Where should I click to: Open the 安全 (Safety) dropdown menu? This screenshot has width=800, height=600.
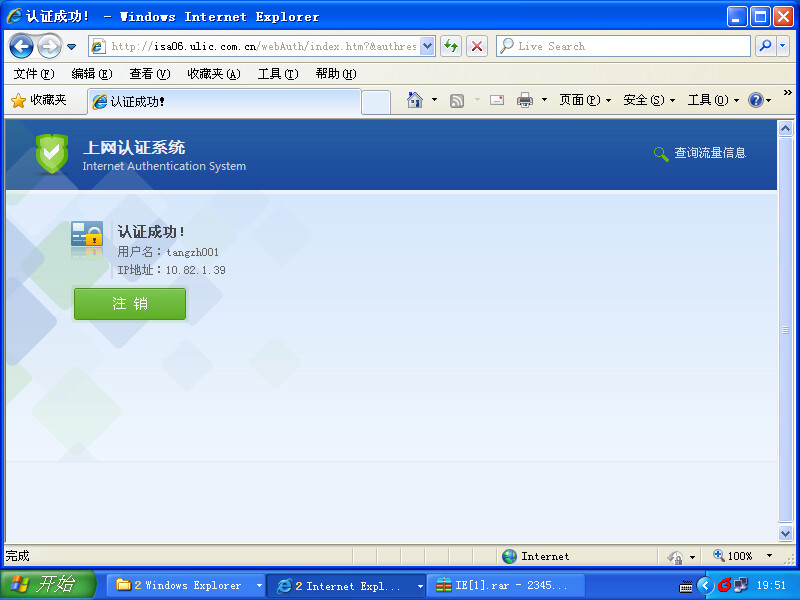649,100
